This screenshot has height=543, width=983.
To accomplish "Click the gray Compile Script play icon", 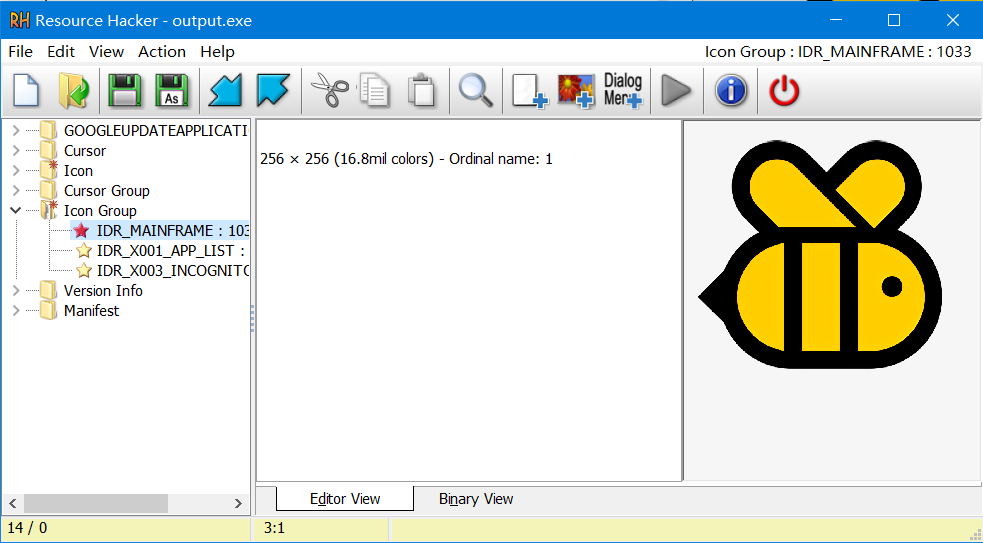I will point(677,91).
